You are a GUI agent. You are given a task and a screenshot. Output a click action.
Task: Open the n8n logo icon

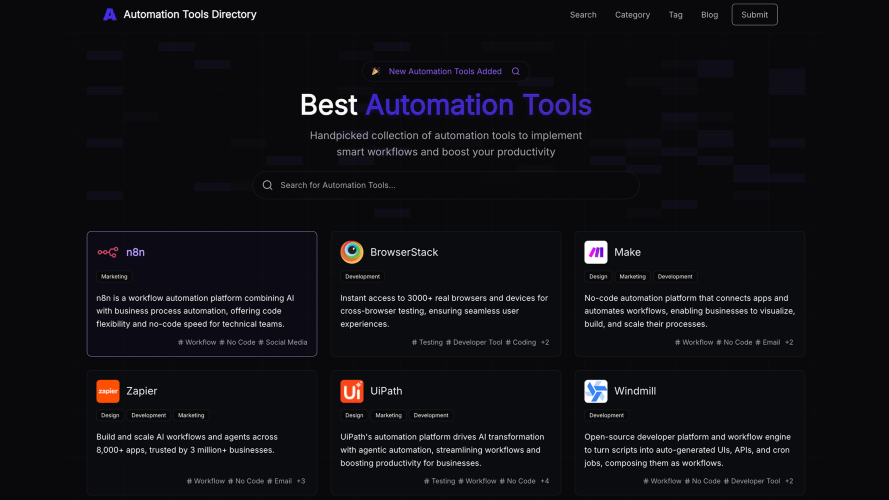coord(108,252)
